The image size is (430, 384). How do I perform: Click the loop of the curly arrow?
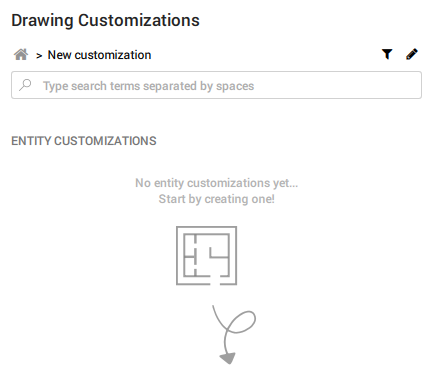pos(241,322)
